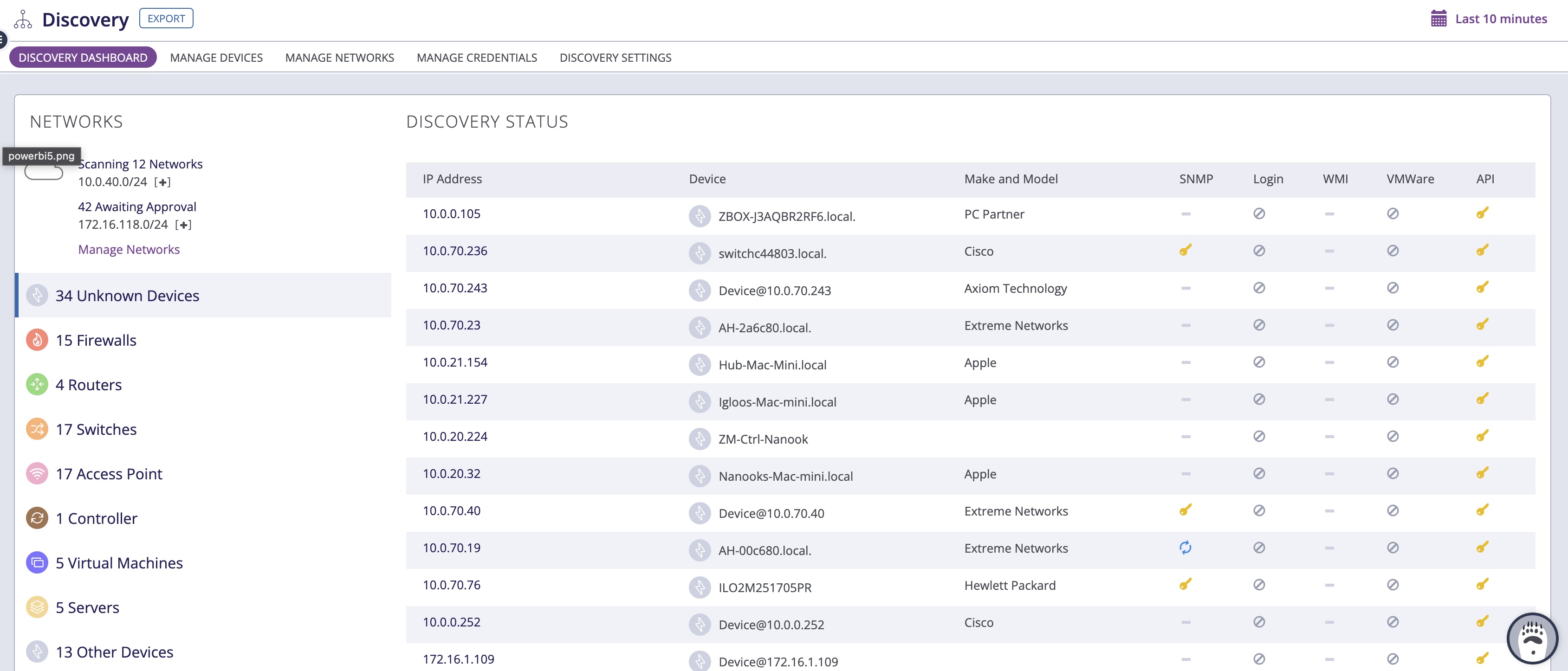Viewport: 1568px width, 671px height.
Task: Click the EXPORT button
Action: pos(166,18)
